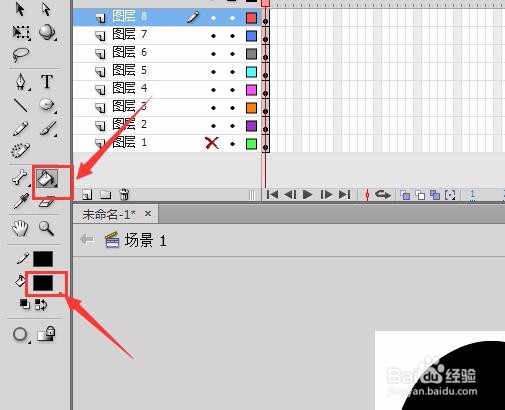Select layer 图层 5
This screenshot has width=505, height=410.
(129, 70)
